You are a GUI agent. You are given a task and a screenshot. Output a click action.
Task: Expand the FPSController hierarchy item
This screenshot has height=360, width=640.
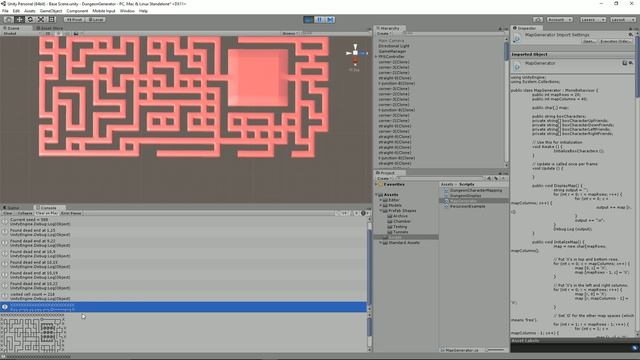376,57
